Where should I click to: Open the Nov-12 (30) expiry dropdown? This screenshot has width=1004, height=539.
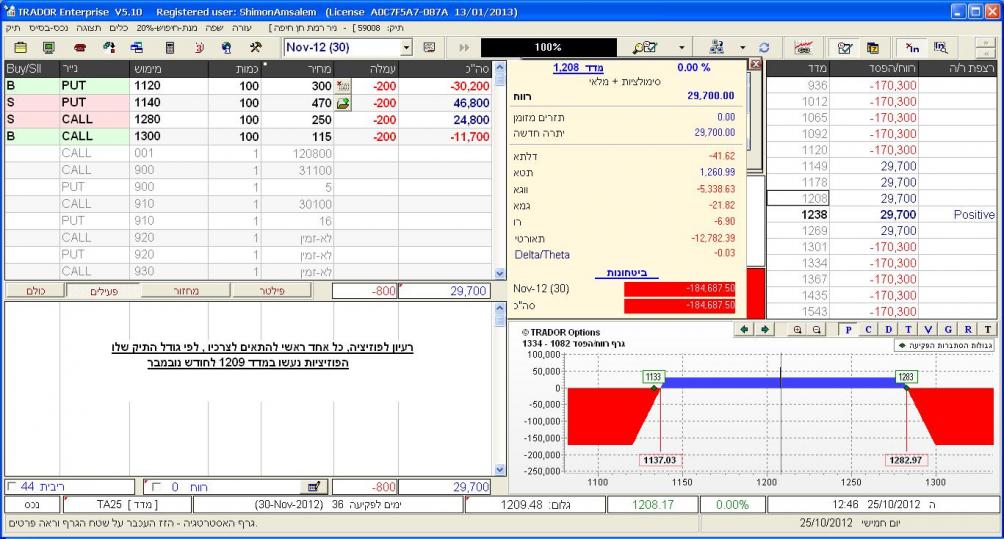[406, 47]
